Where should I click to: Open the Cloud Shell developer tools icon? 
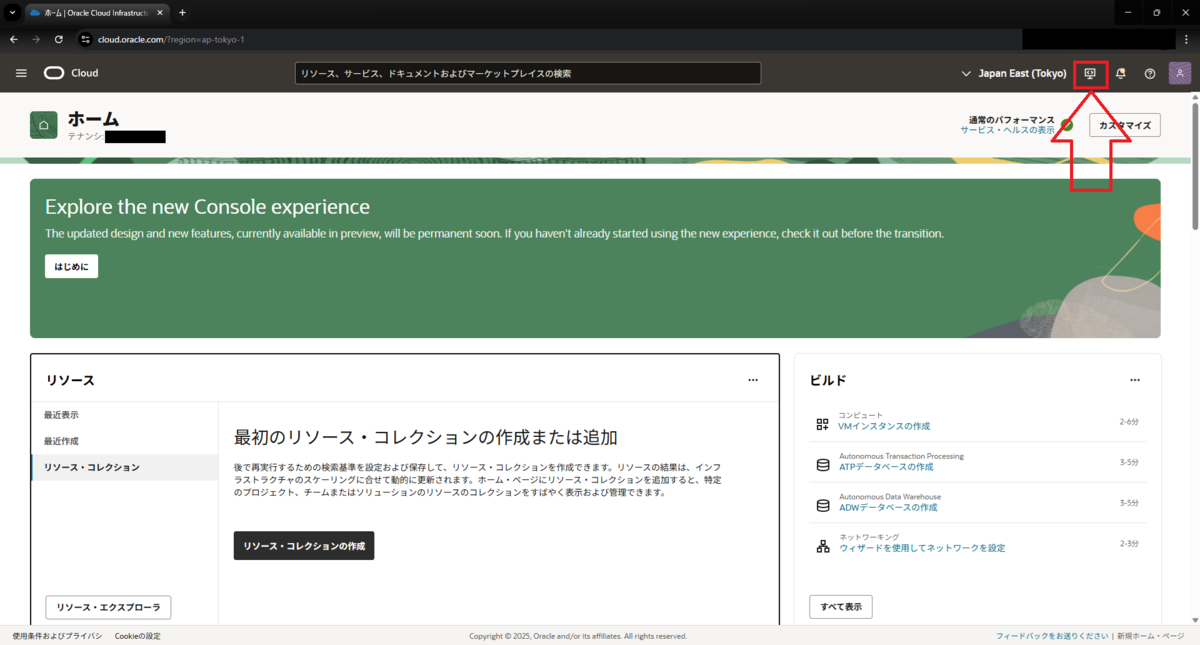[x=1090, y=73]
